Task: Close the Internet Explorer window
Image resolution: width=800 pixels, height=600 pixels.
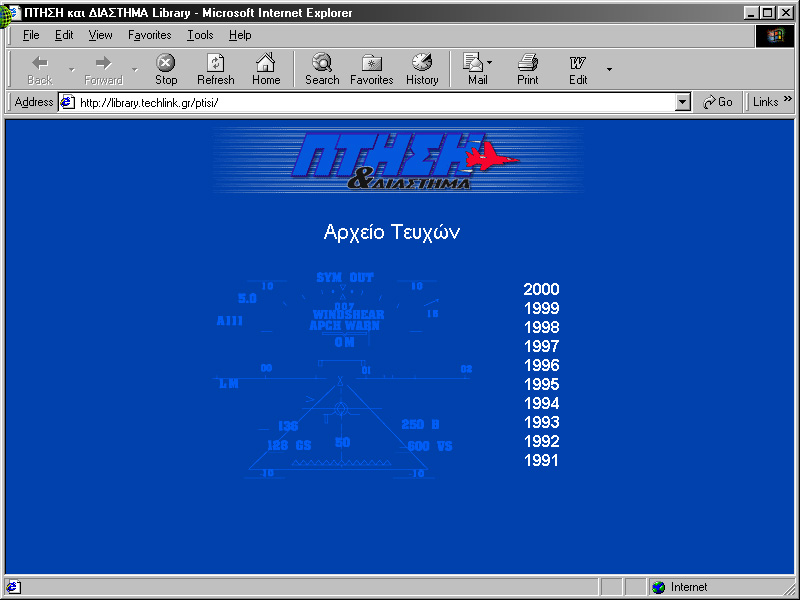Action: [786, 13]
